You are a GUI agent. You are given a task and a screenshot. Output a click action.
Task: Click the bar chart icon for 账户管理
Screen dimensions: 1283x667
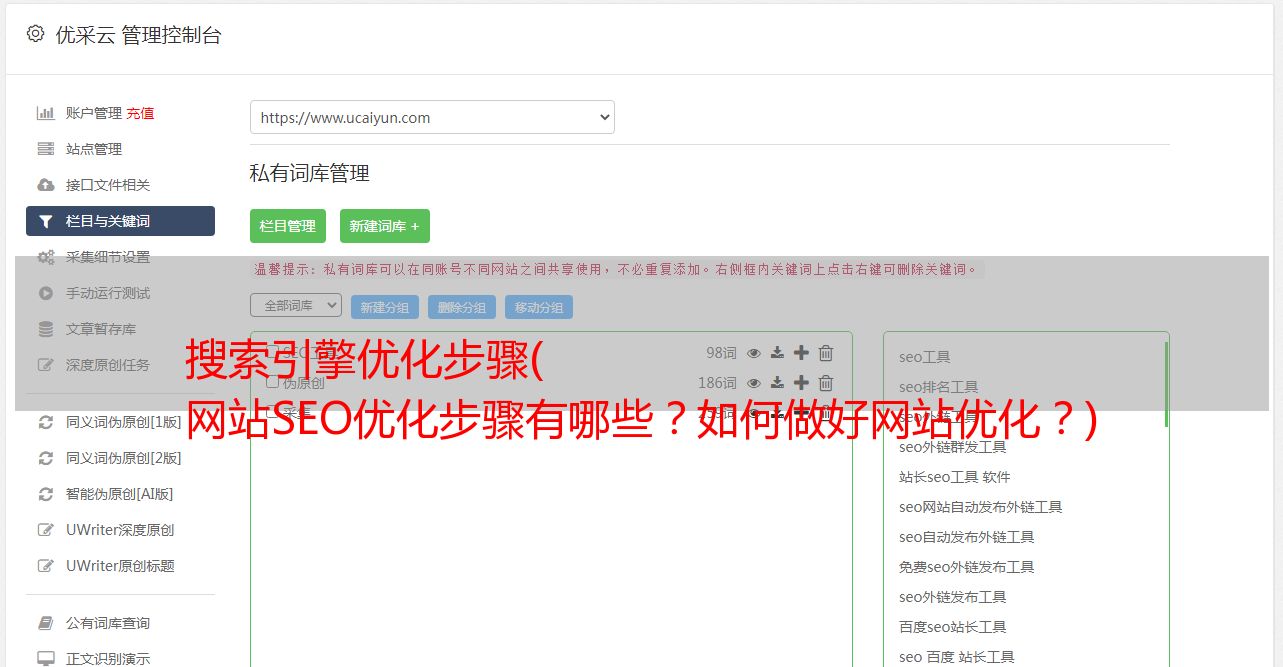pyautogui.click(x=46, y=113)
